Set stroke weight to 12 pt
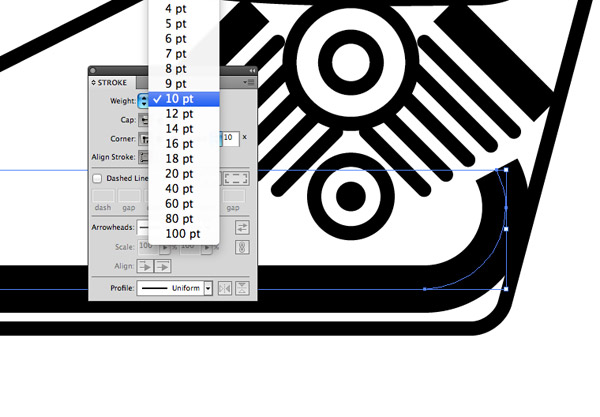 (184, 114)
